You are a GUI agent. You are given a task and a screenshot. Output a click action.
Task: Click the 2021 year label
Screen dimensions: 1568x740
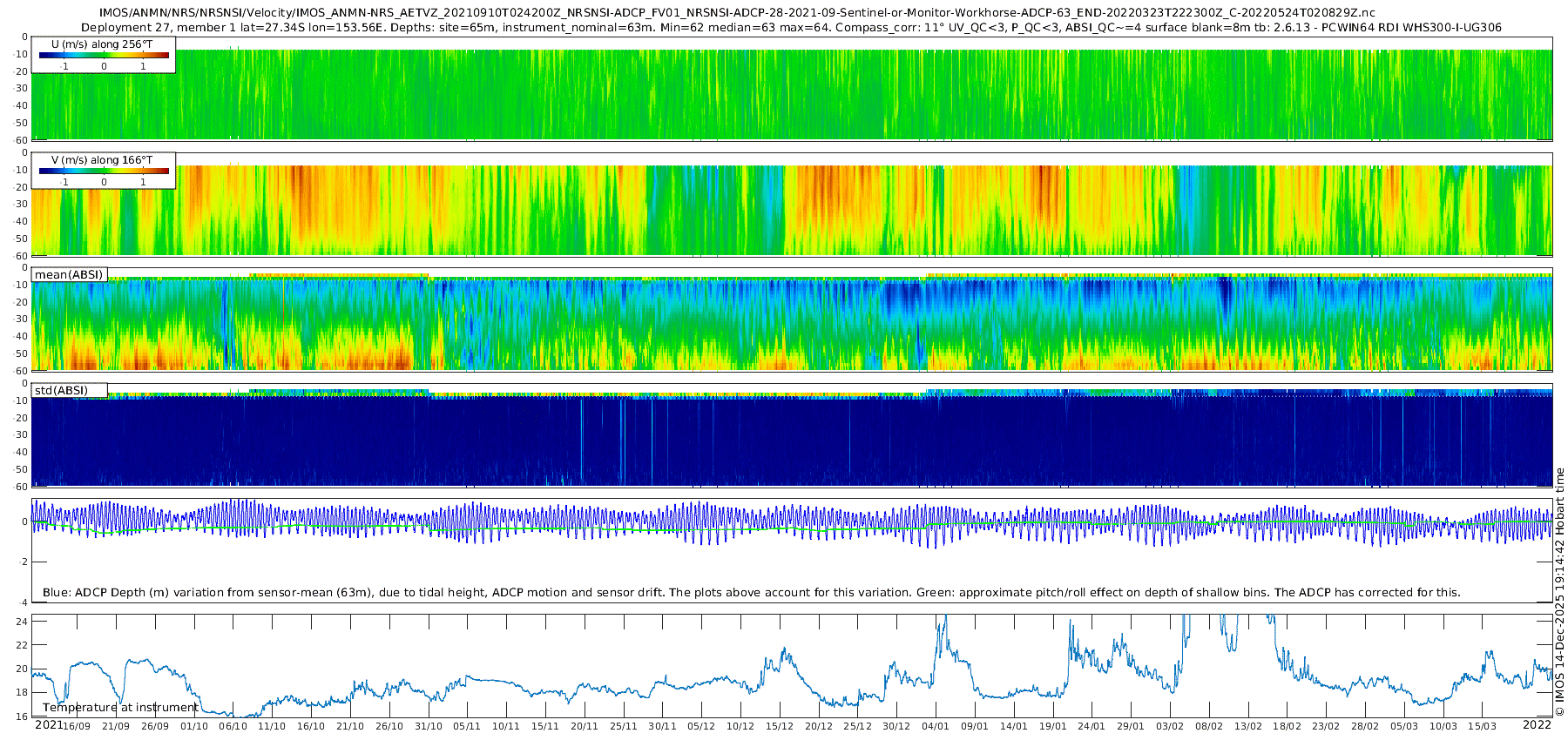[49, 724]
